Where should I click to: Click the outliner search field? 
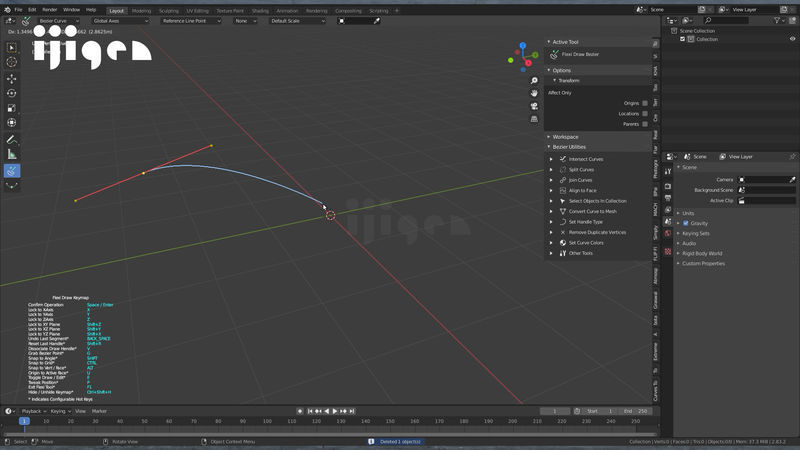726,20
